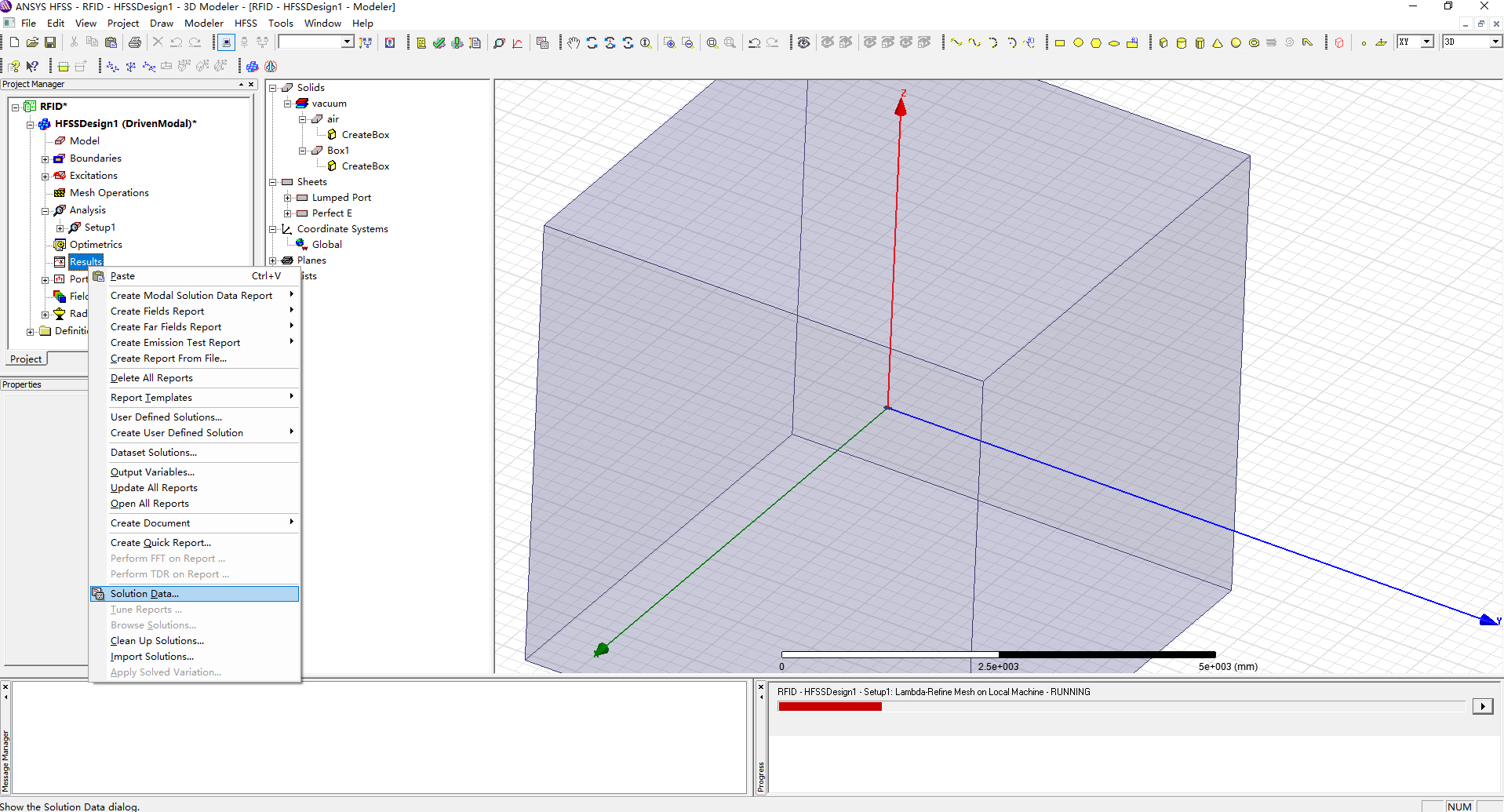The image size is (1504, 812).
Task: Expand the Lumped Port sheet node
Action: pyautogui.click(x=288, y=198)
